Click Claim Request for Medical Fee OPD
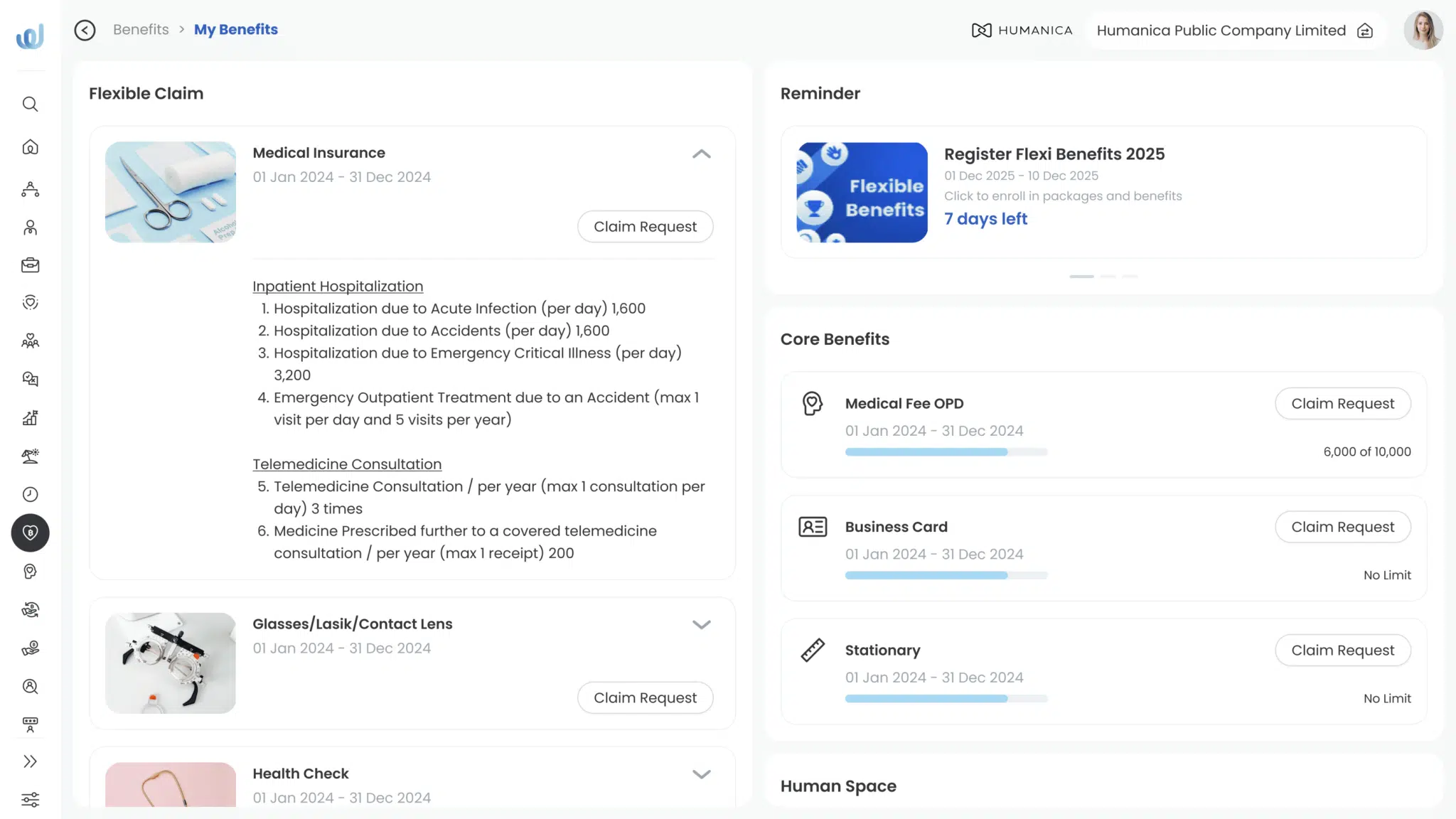The width and height of the screenshot is (1456, 819). pos(1342,403)
